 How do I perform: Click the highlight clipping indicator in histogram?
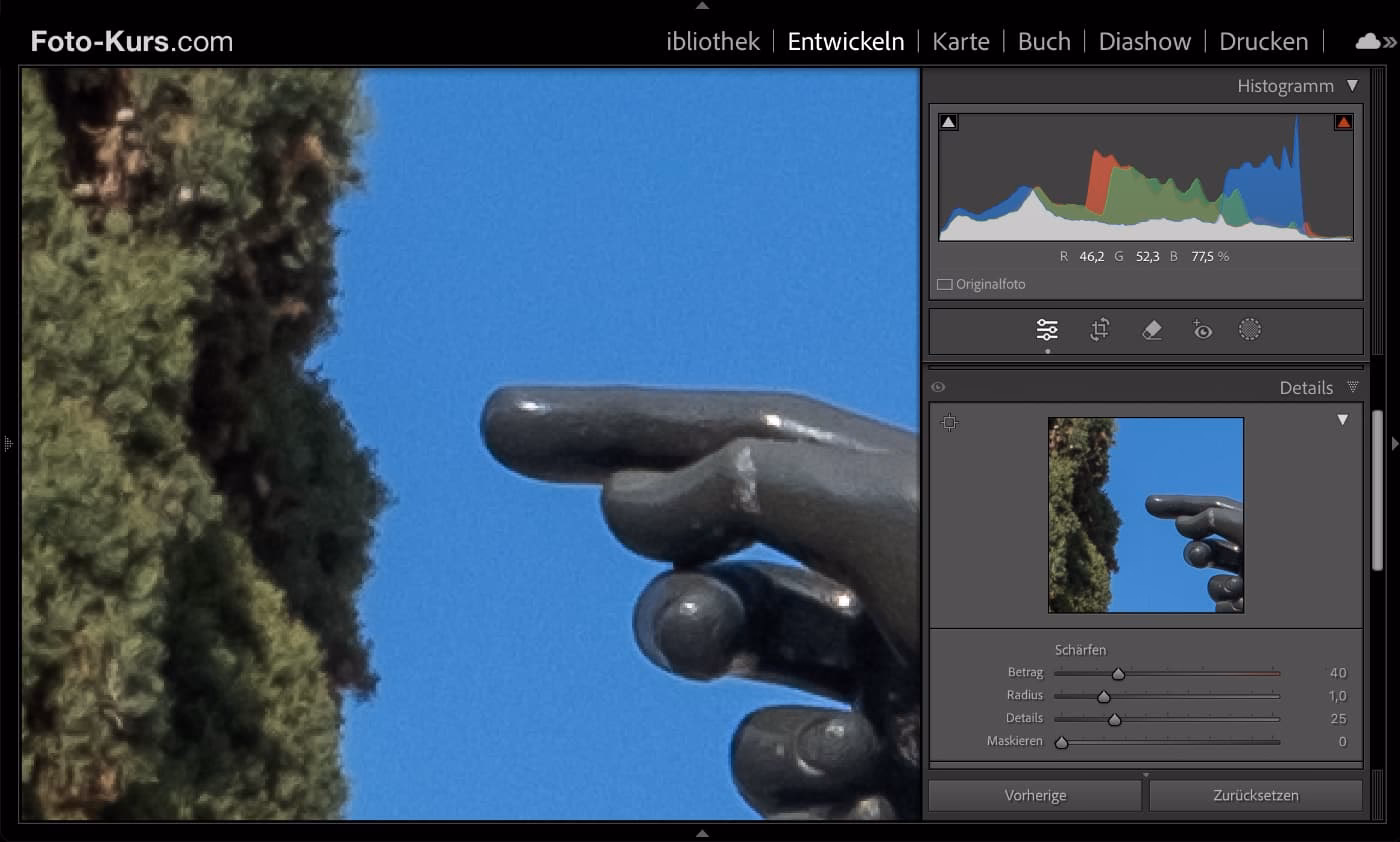1343,120
